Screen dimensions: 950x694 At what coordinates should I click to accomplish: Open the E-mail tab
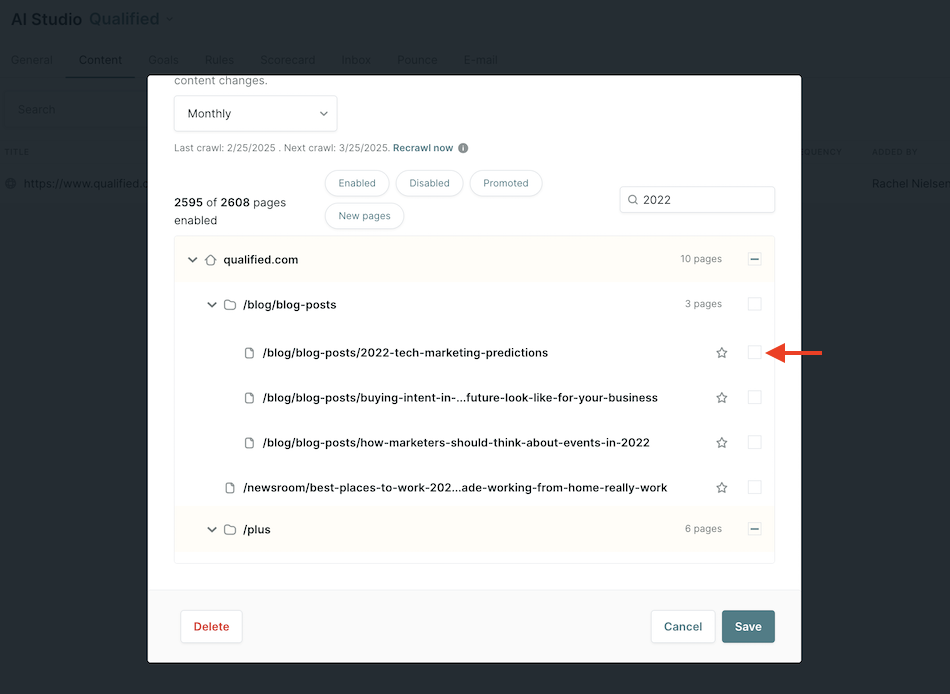(480, 60)
